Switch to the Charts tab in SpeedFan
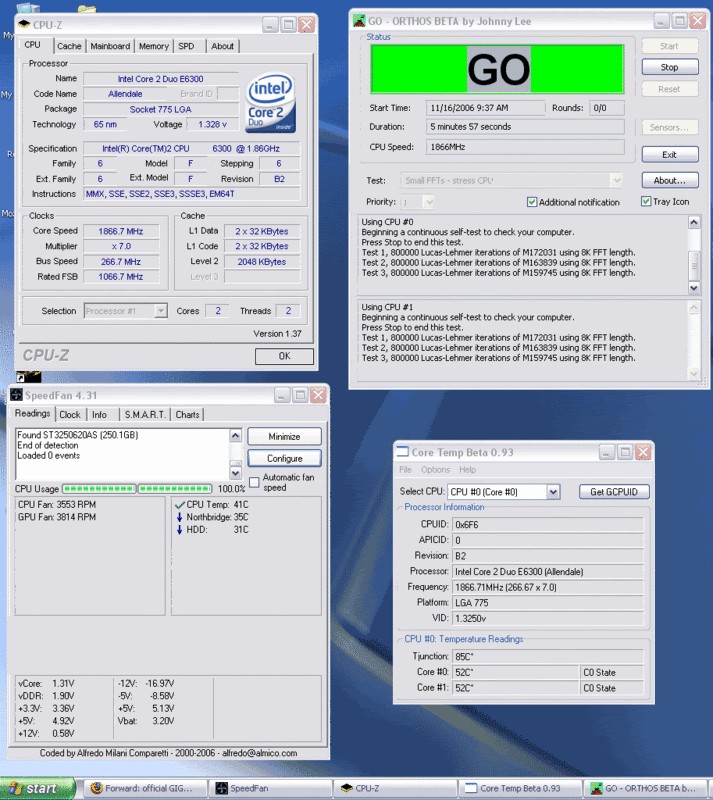The image size is (713, 800). click(187, 415)
